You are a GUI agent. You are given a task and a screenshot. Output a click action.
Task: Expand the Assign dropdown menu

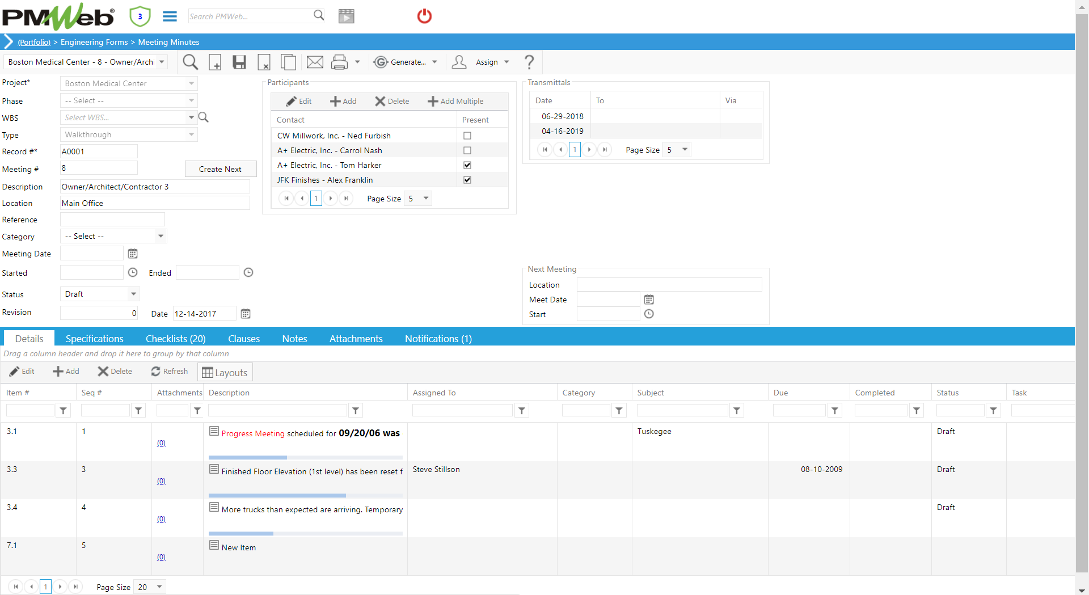[506, 62]
